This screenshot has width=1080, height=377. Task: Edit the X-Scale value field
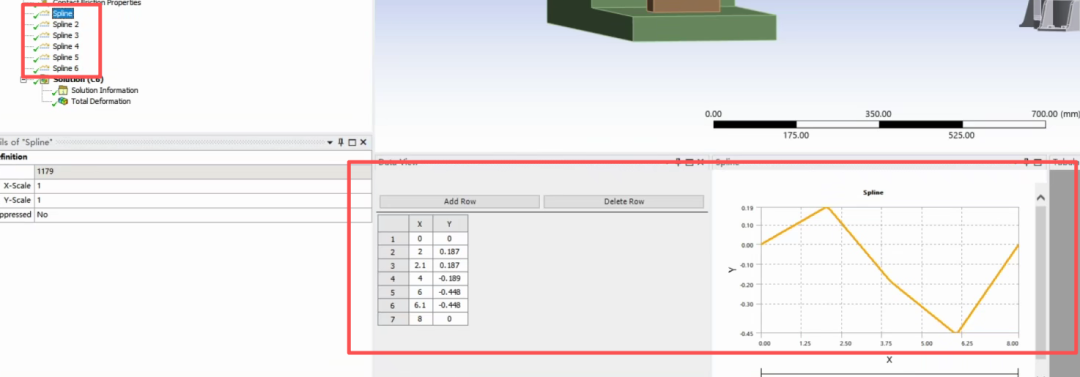202,186
